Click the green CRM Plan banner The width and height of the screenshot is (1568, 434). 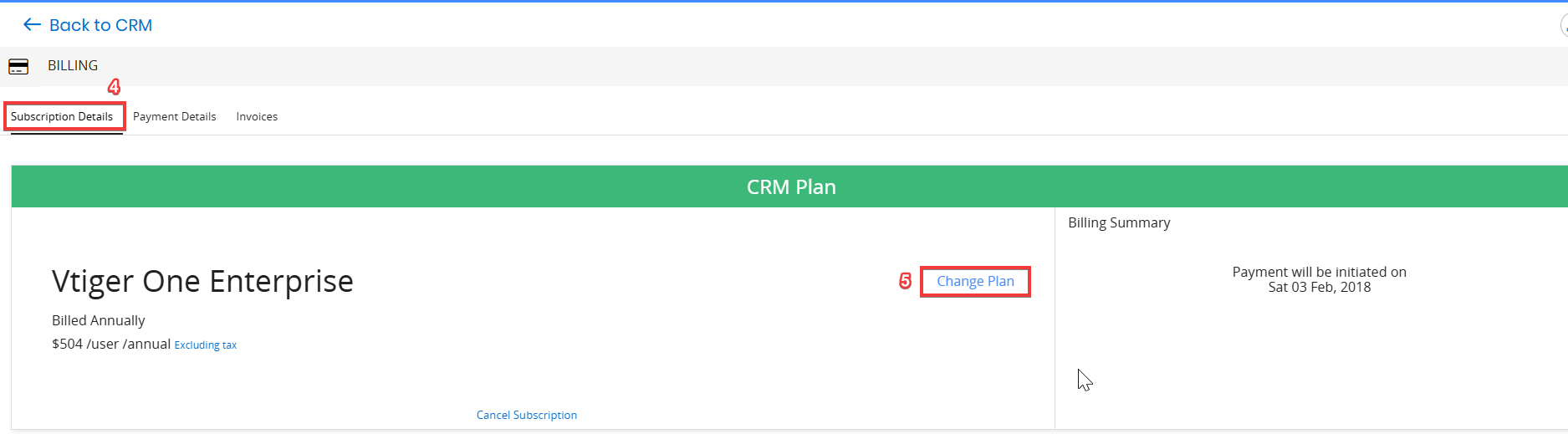[789, 186]
